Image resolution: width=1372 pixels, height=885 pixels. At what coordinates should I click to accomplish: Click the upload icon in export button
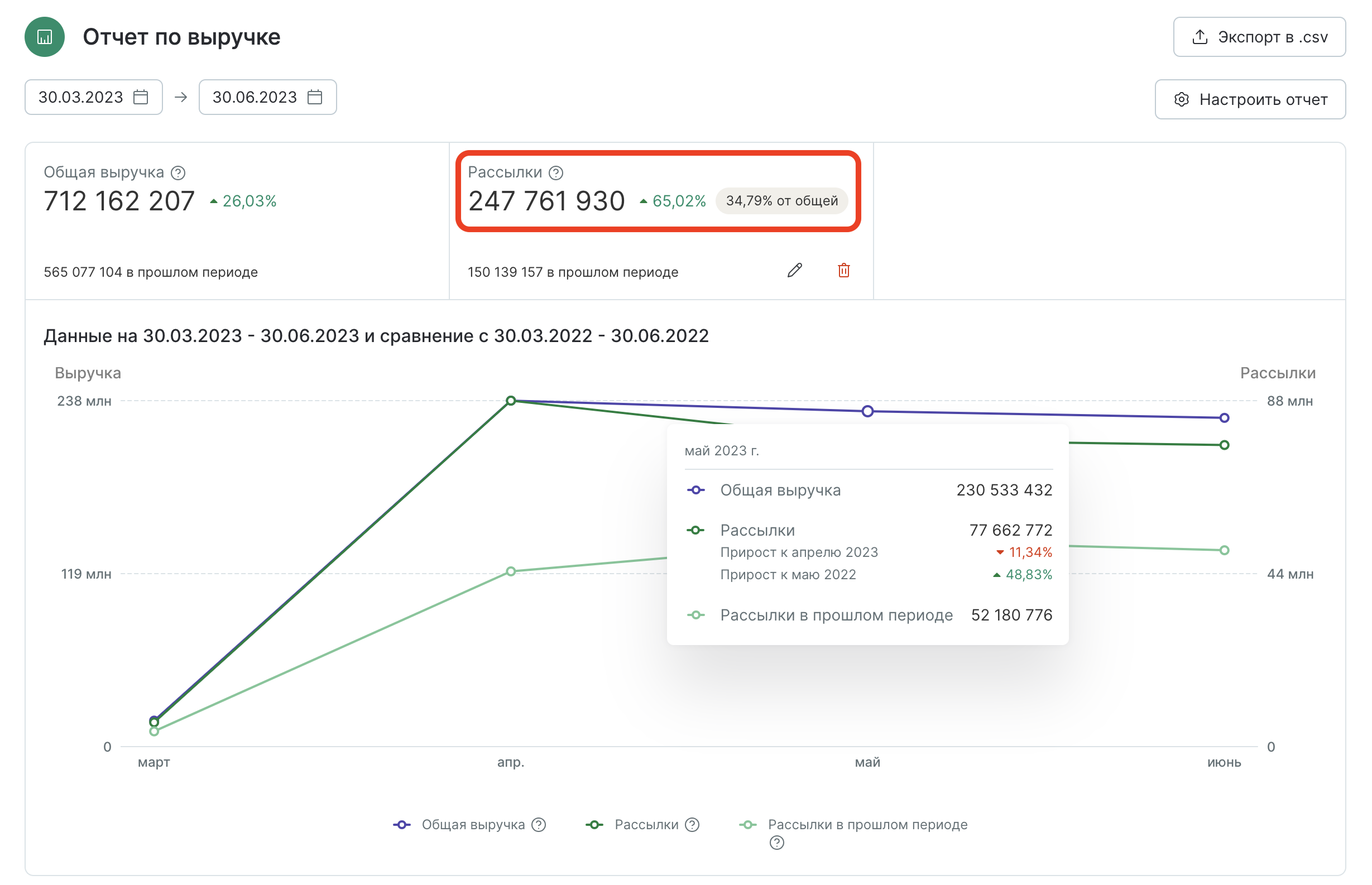[1199, 37]
